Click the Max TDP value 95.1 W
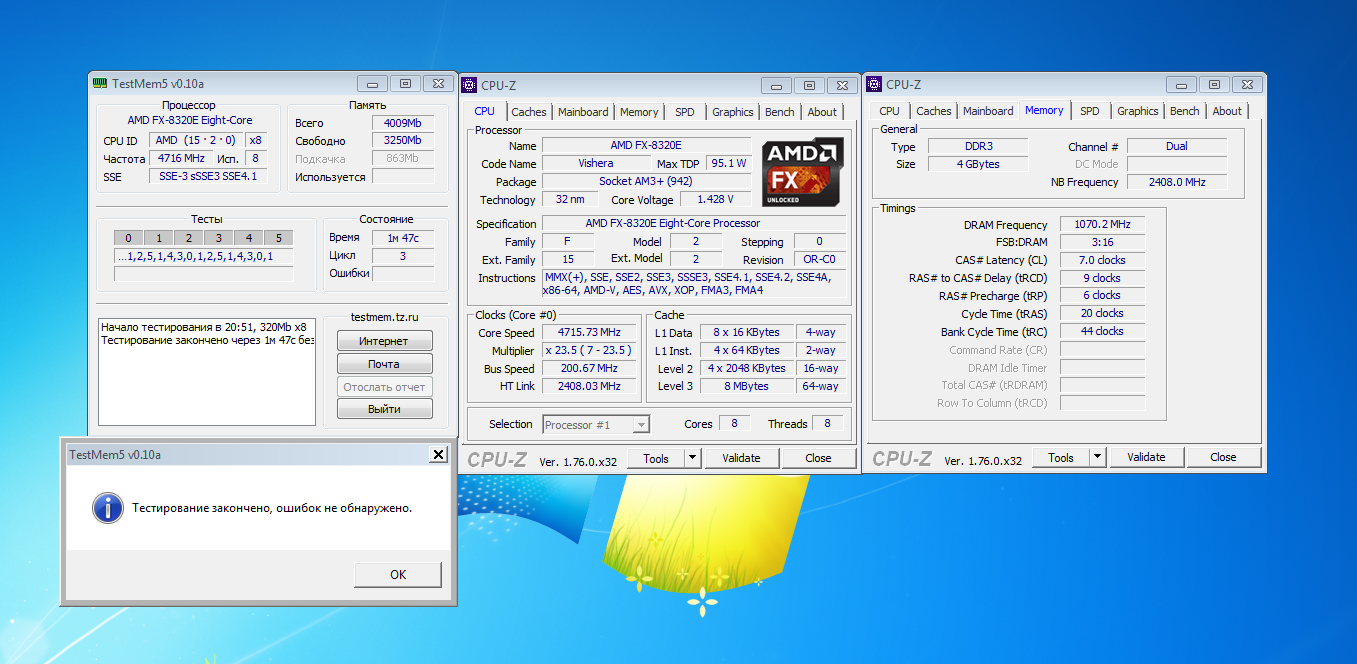Screen dimensions: 1357x664 tap(728, 164)
